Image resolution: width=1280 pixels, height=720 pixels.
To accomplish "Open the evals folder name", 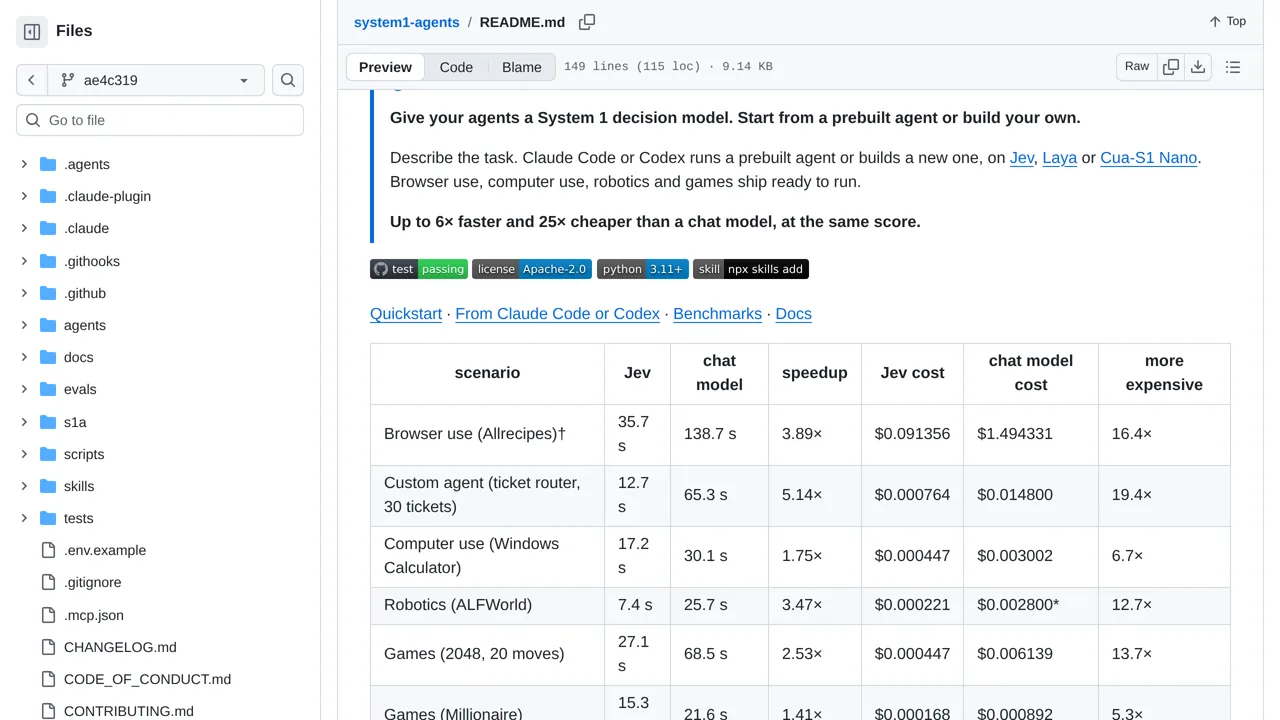I will tap(80, 389).
